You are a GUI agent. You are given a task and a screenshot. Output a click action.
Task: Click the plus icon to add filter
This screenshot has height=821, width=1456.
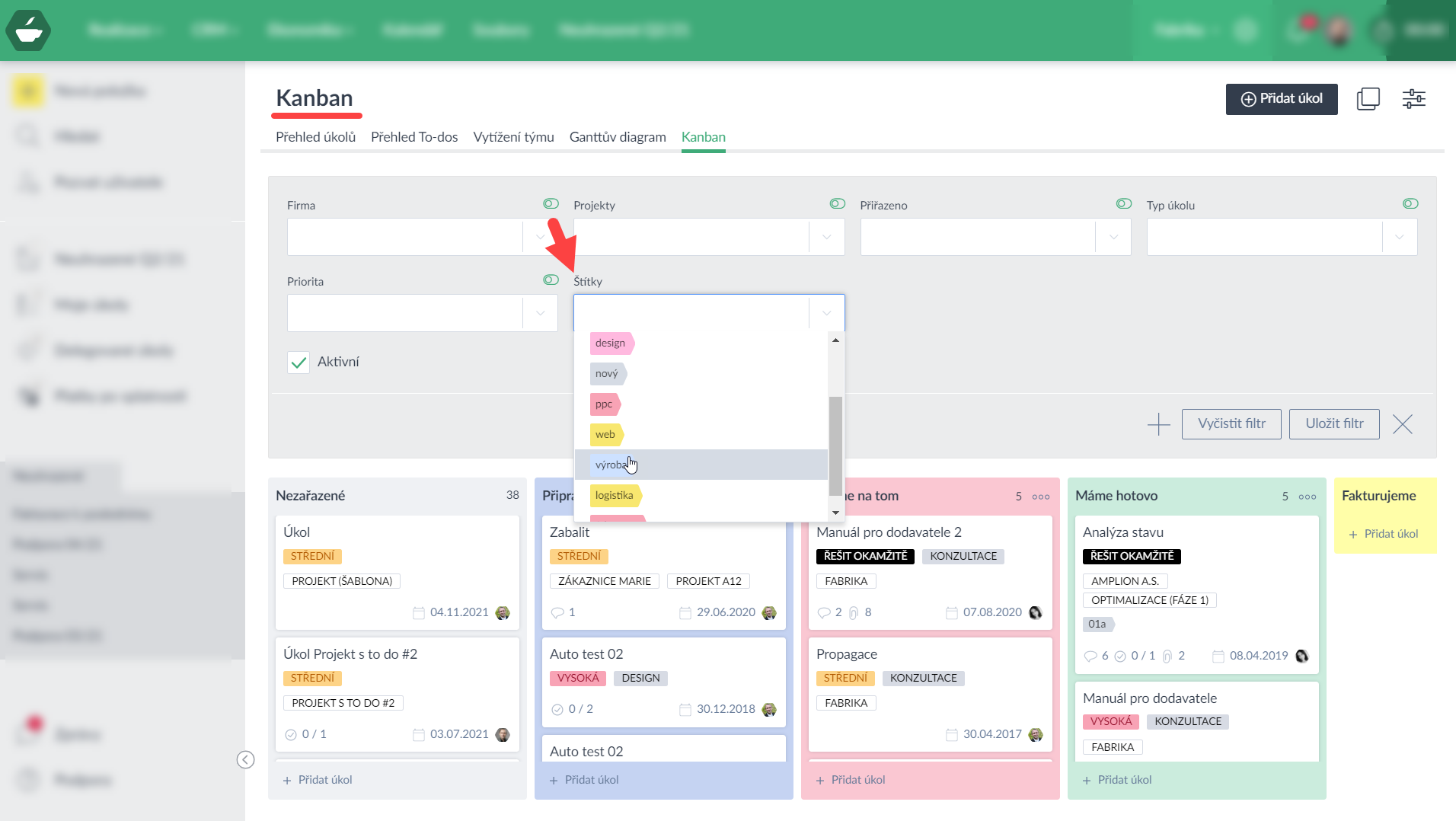click(1158, 424)
